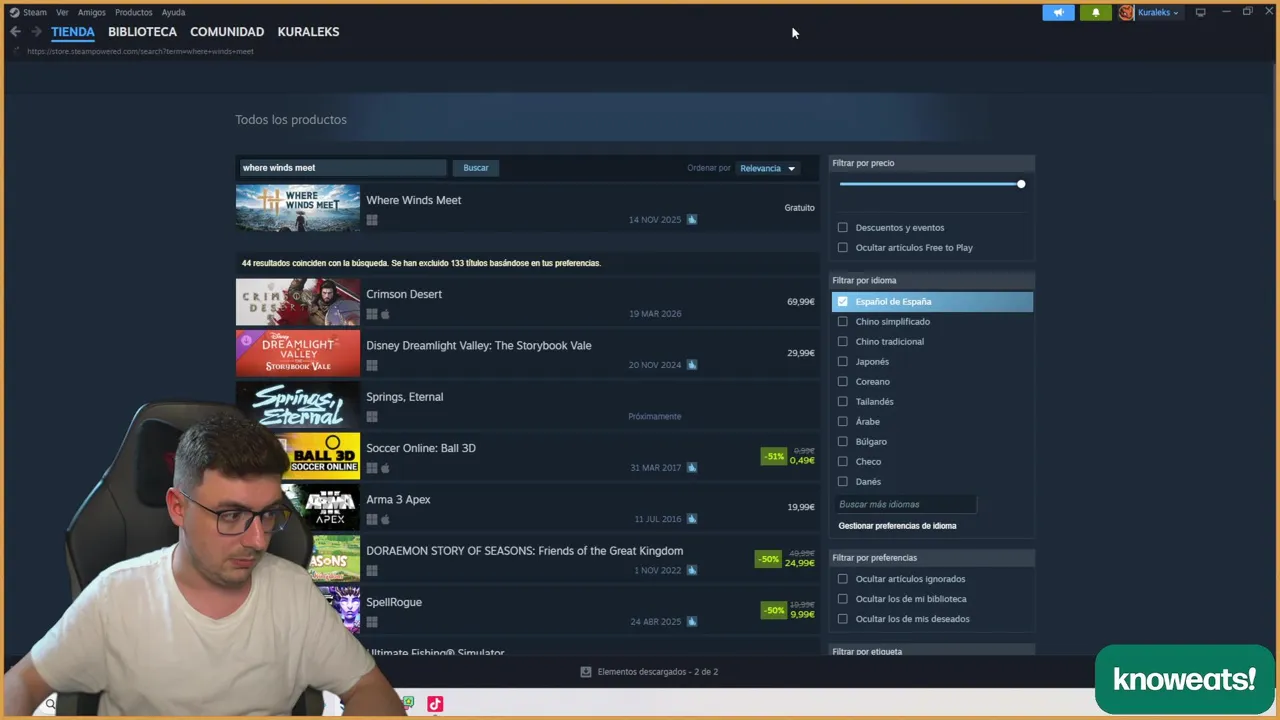
Task: Open the Crimson Desert title
Action: (x=404, y=294)
